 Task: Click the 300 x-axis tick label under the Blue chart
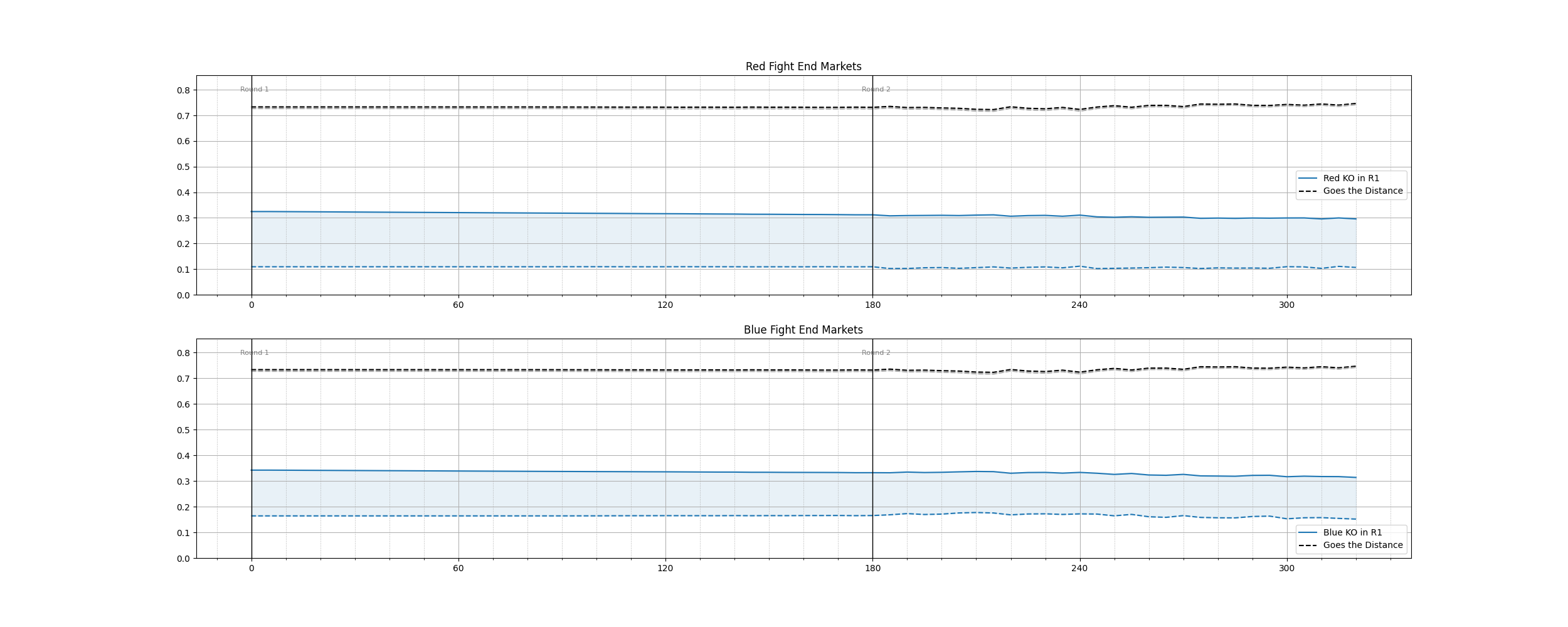click(1286, 569)
